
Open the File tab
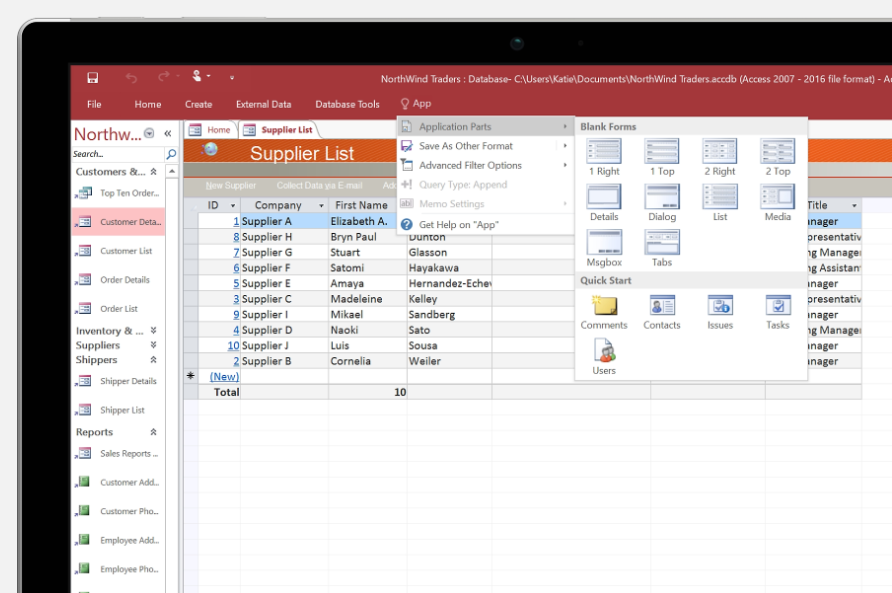click(94, 104)
